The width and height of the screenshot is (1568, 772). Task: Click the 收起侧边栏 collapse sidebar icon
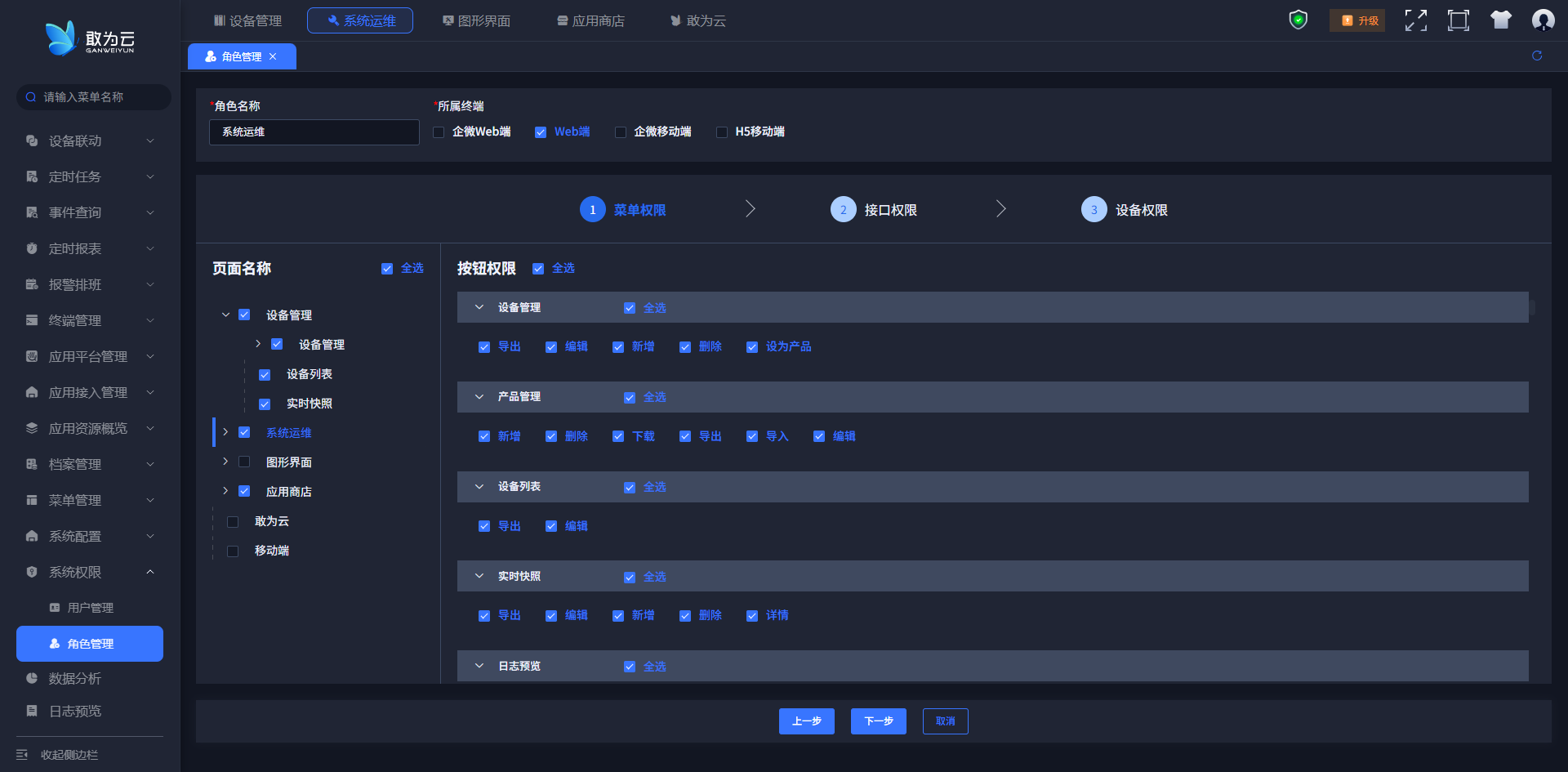coord(22,755)
